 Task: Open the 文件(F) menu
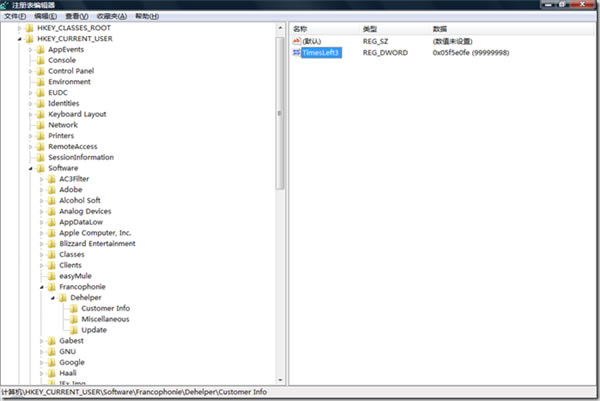15,16
